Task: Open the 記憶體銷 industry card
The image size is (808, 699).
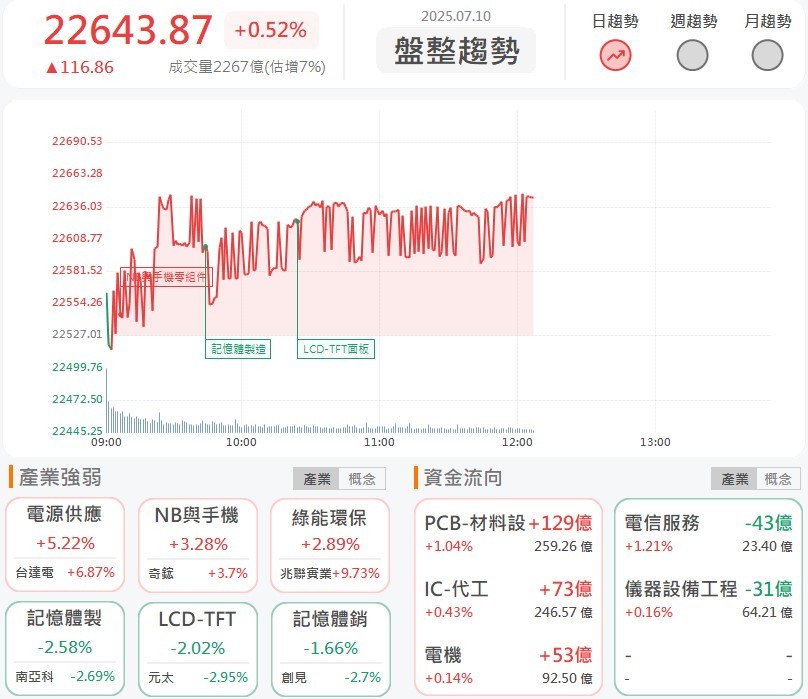Action: click(330, 649)
